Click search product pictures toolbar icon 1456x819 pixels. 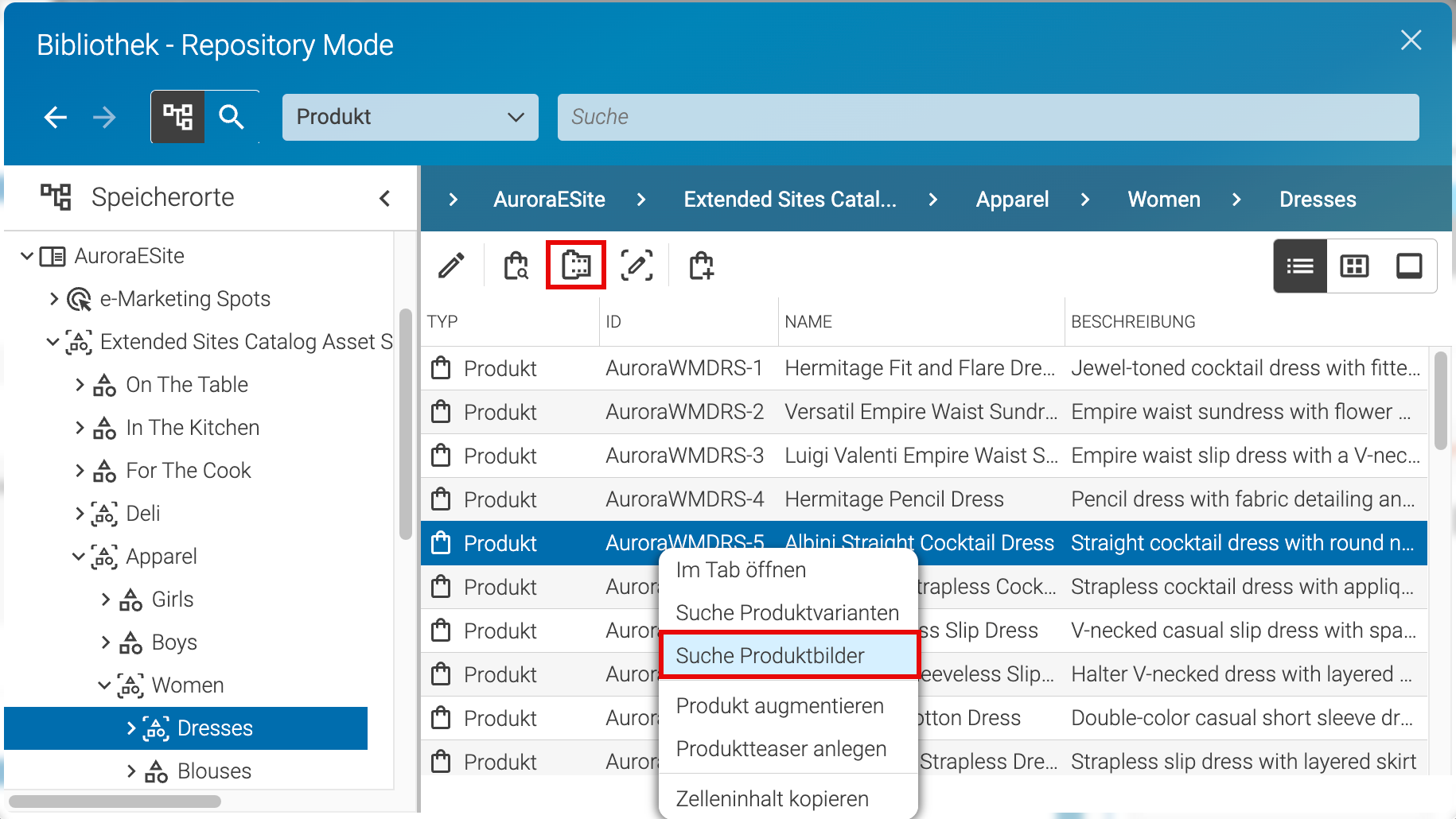point(576,265)
